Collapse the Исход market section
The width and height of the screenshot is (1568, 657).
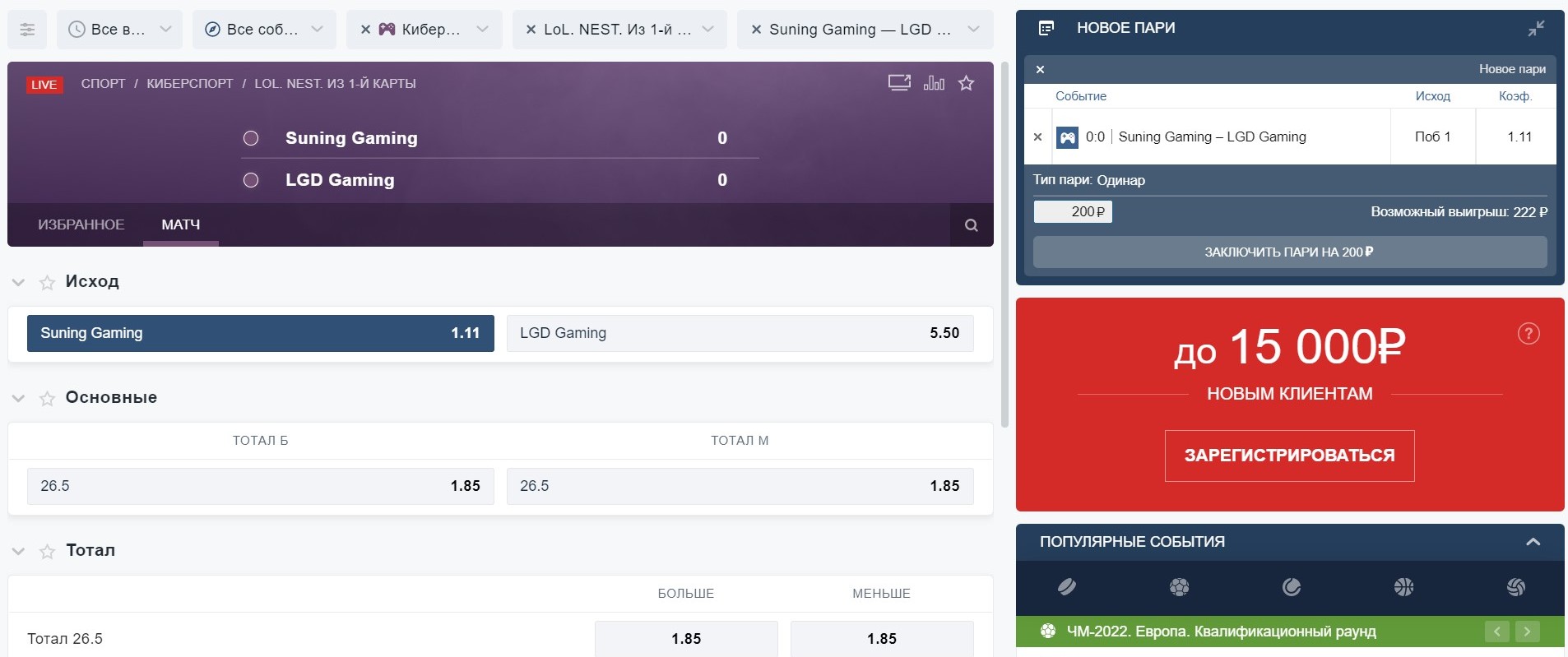tap(18, 282)
